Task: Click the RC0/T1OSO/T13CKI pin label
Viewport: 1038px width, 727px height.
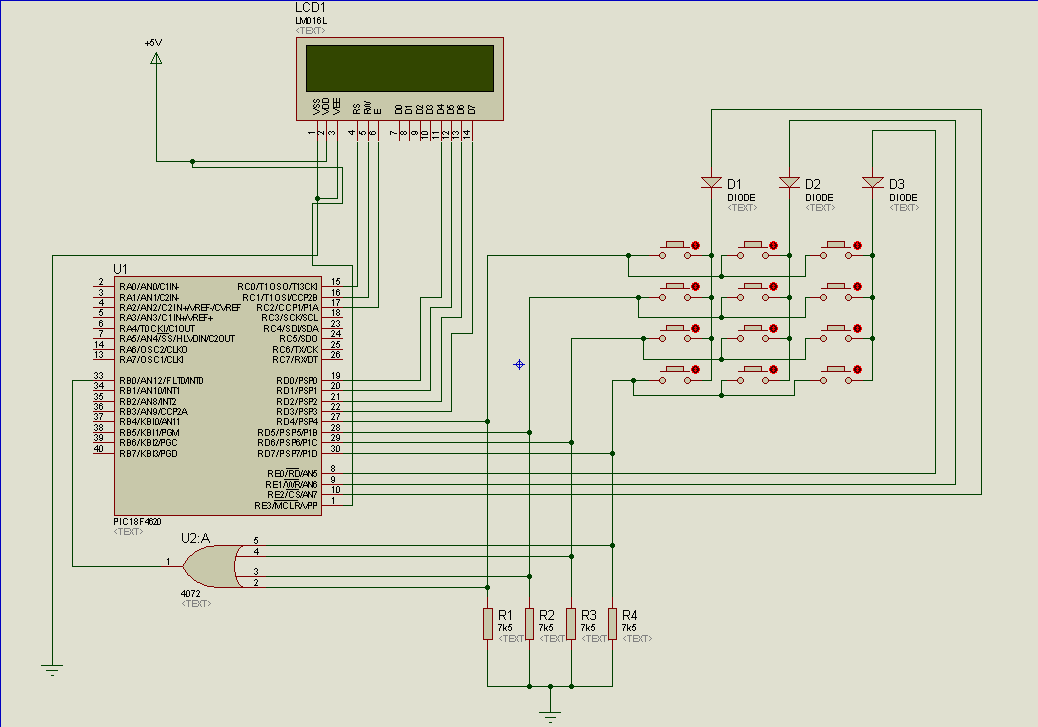Action: point(277,287)
